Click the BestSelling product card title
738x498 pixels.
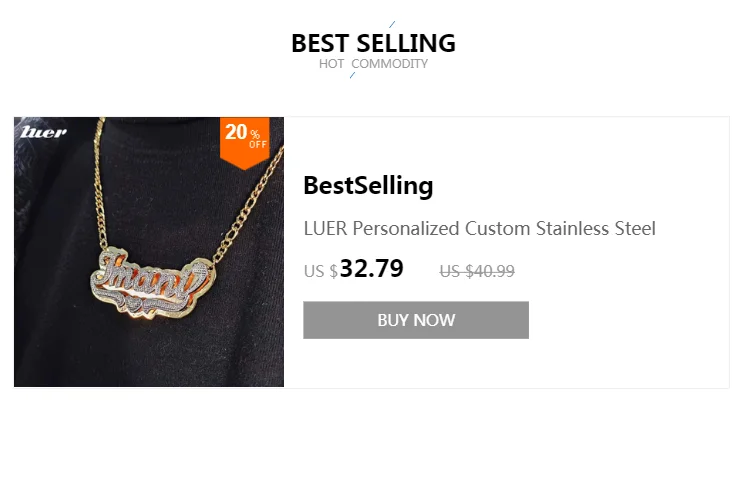368,186
